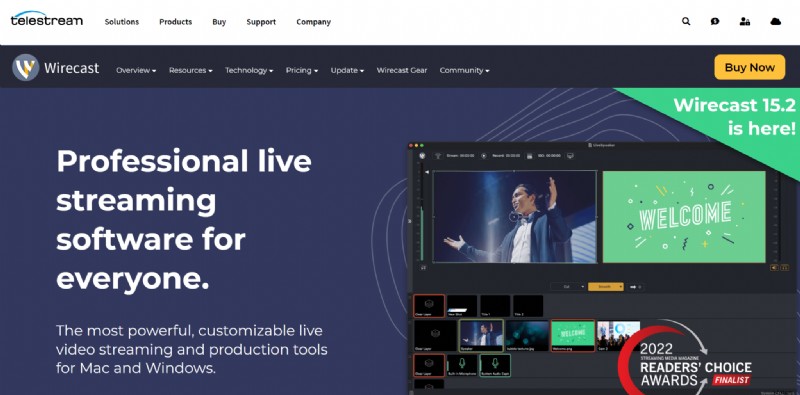Click the text 'for Mac and Windows.'
This screenshot has height=395, width=800.
(x=136, y=367)
